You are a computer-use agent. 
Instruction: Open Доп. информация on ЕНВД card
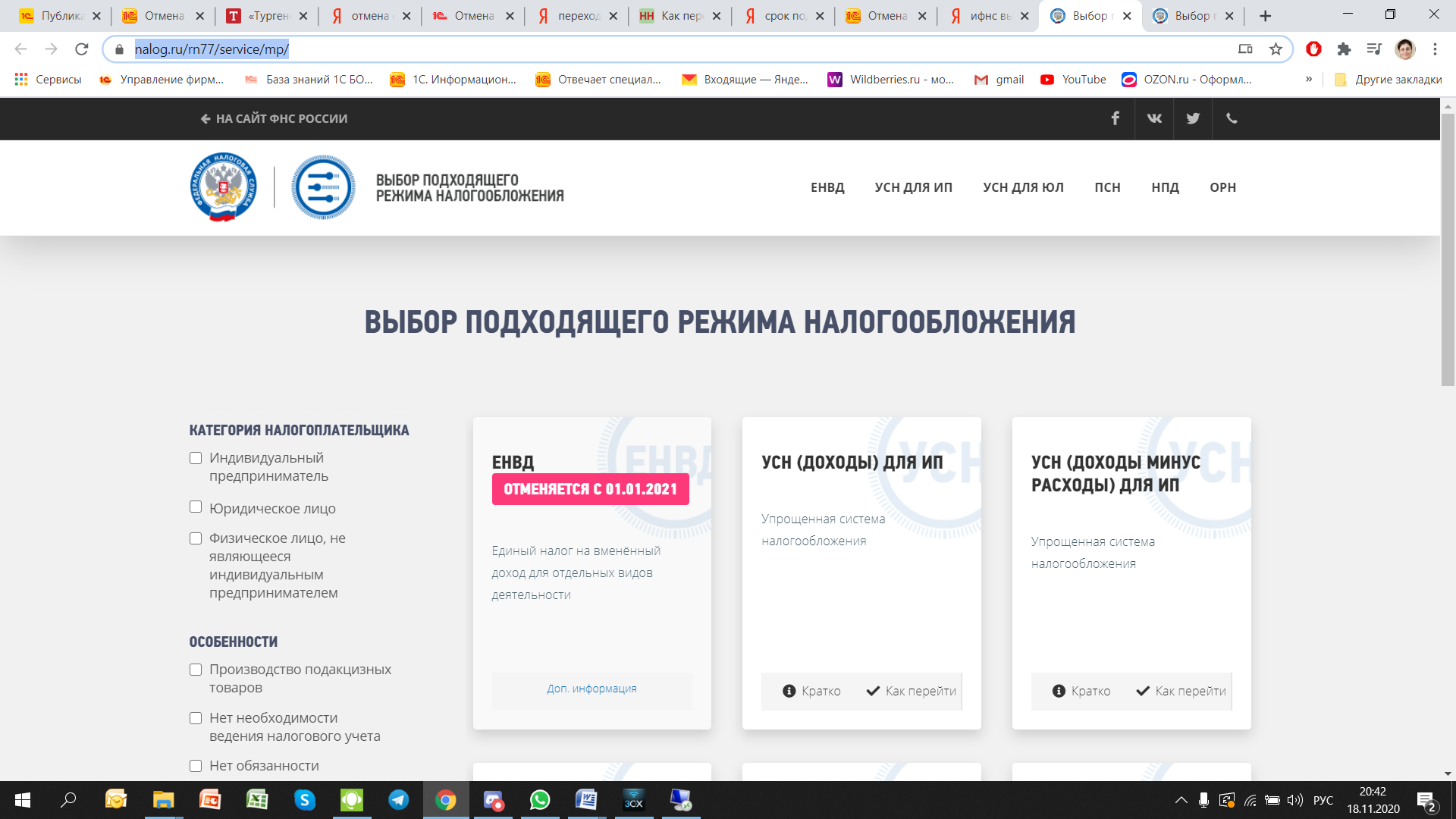click(x=591, y=689)
